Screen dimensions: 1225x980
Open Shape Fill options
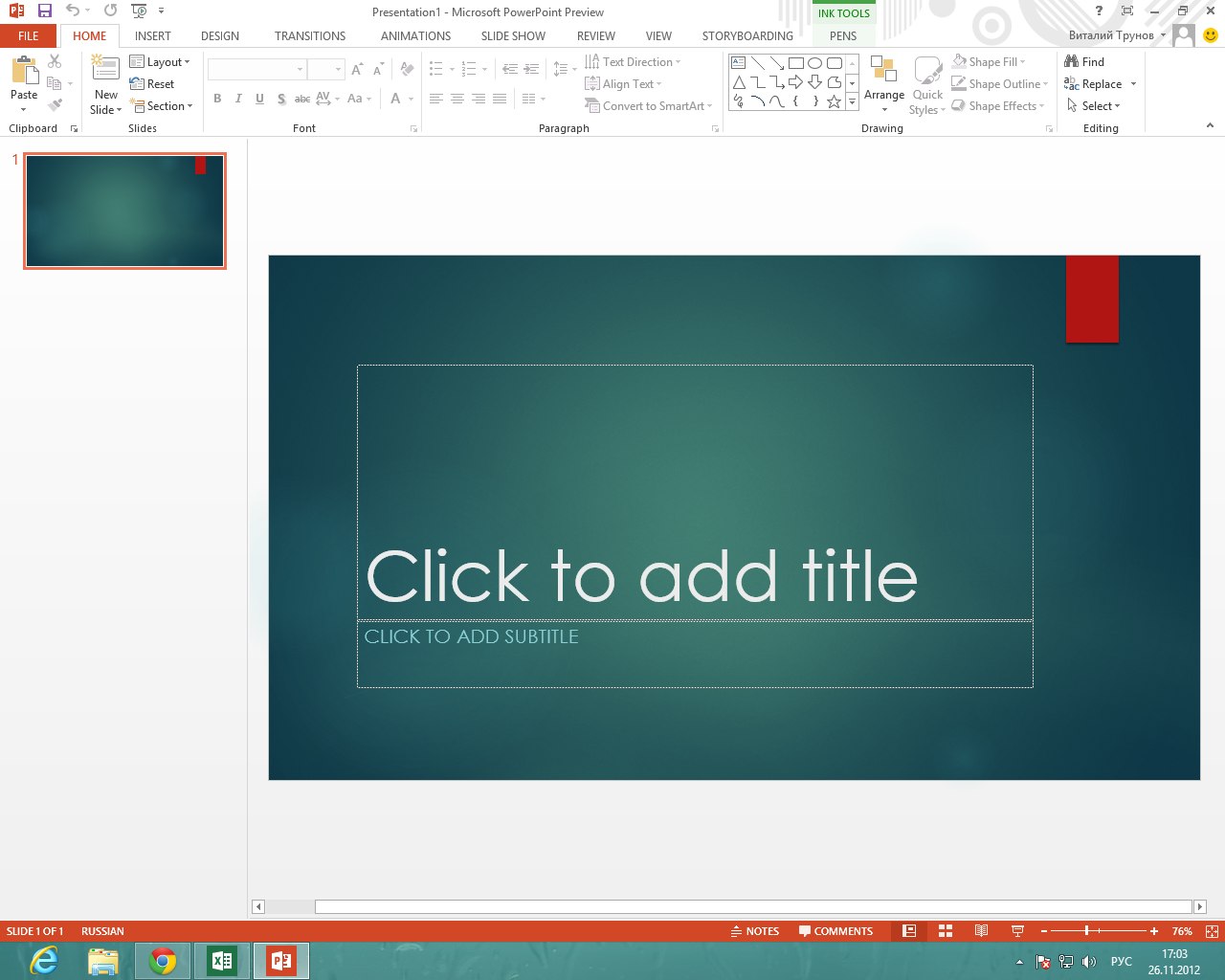coord(990,62)
